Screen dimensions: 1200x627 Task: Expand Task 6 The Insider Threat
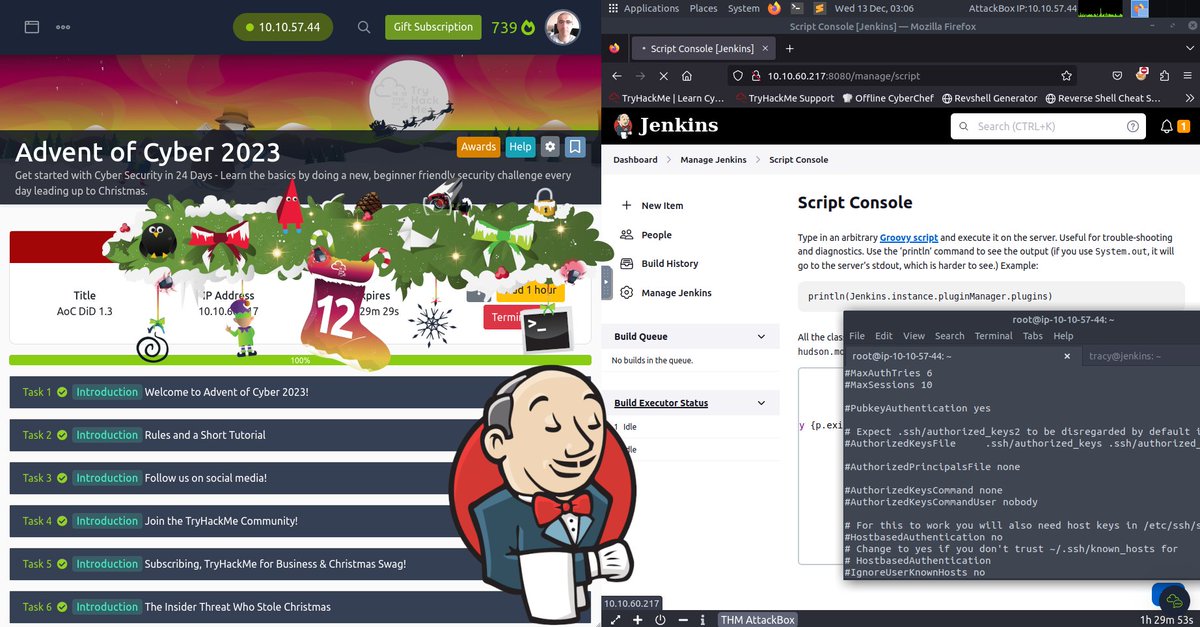(x=300, y=607)
